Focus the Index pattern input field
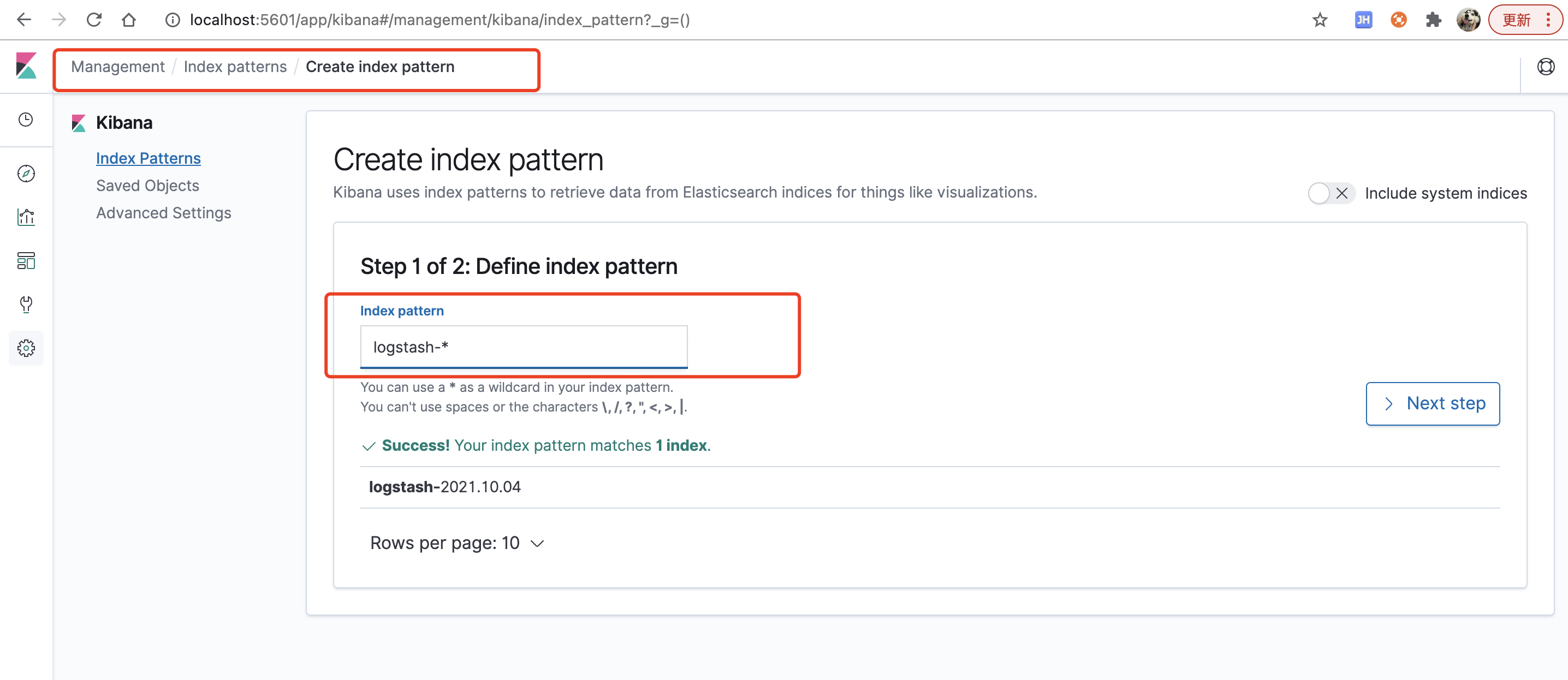 click(524, 347)
